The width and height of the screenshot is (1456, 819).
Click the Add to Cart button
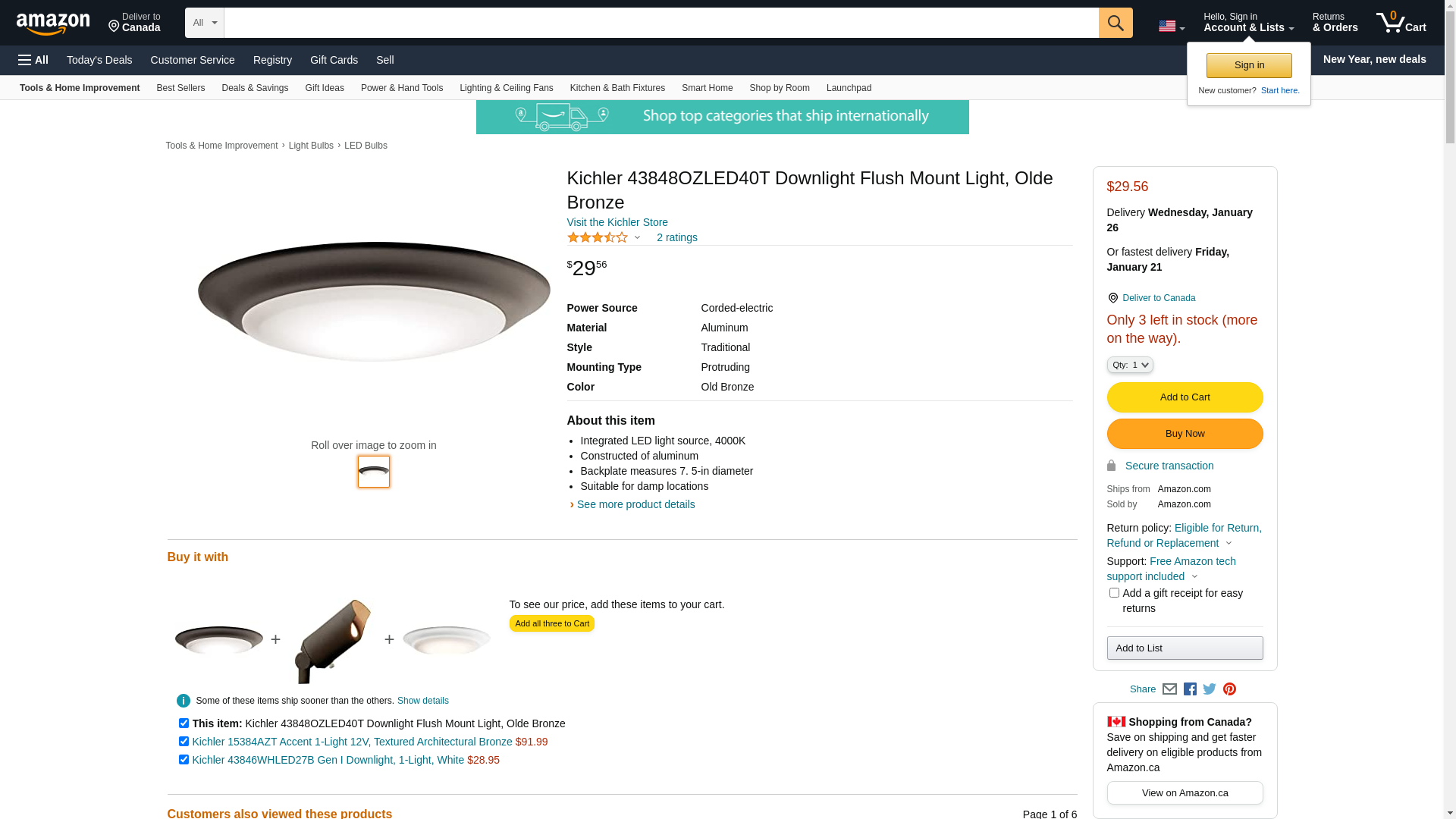1185,397
